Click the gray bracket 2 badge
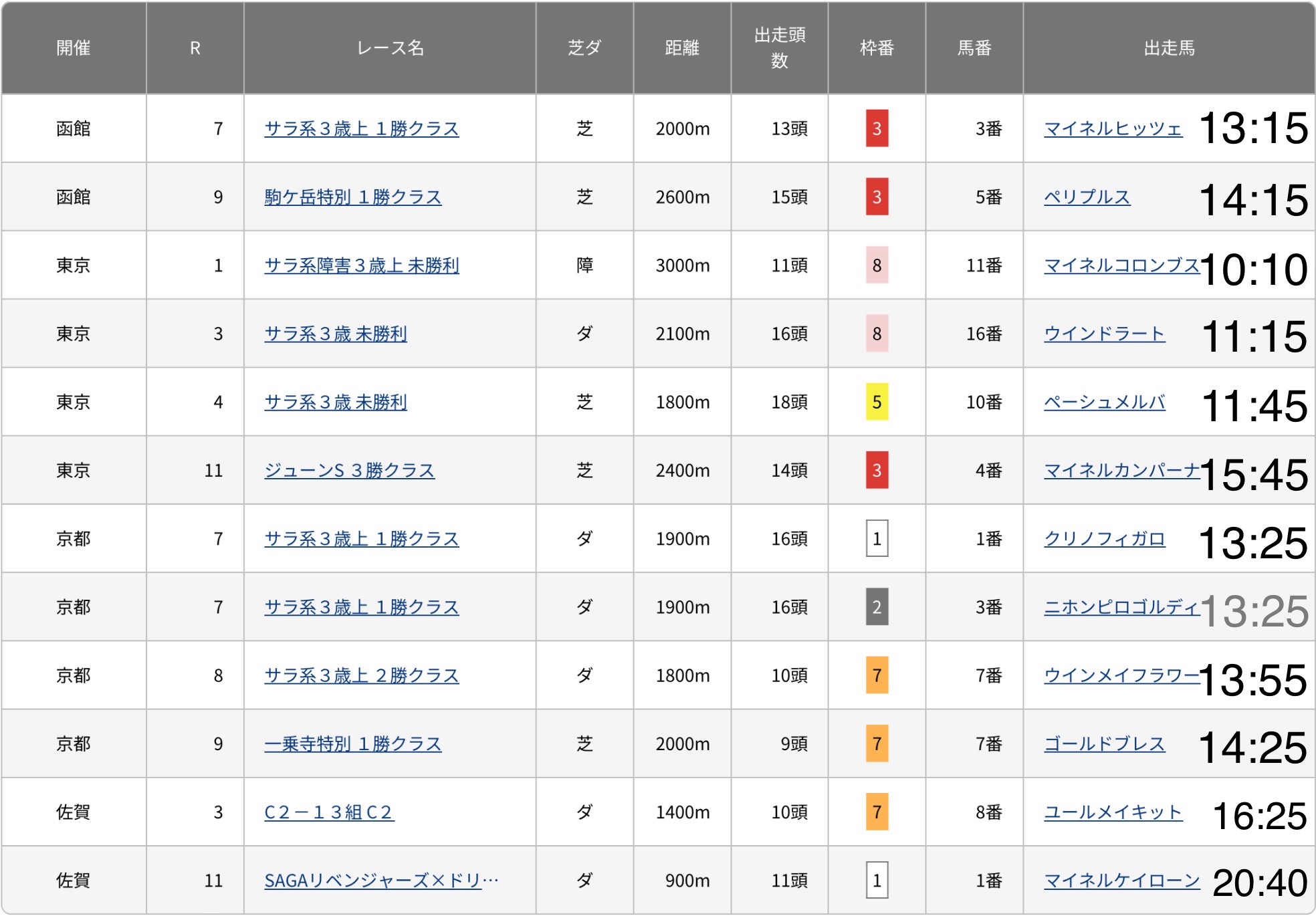This screenshot has width=1316, height=916. [877, 607]
